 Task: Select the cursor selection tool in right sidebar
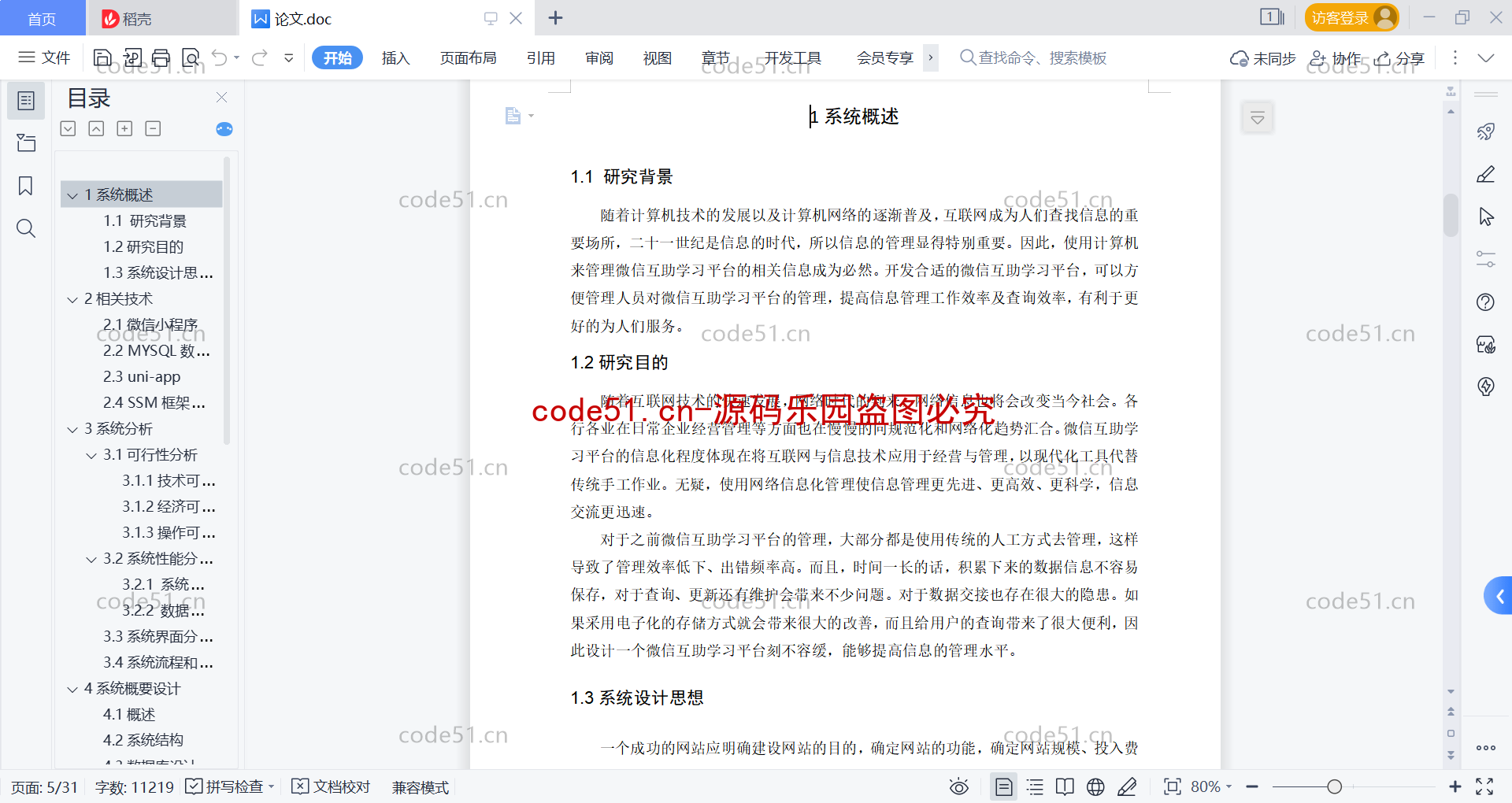click(x=1486, y=216)
